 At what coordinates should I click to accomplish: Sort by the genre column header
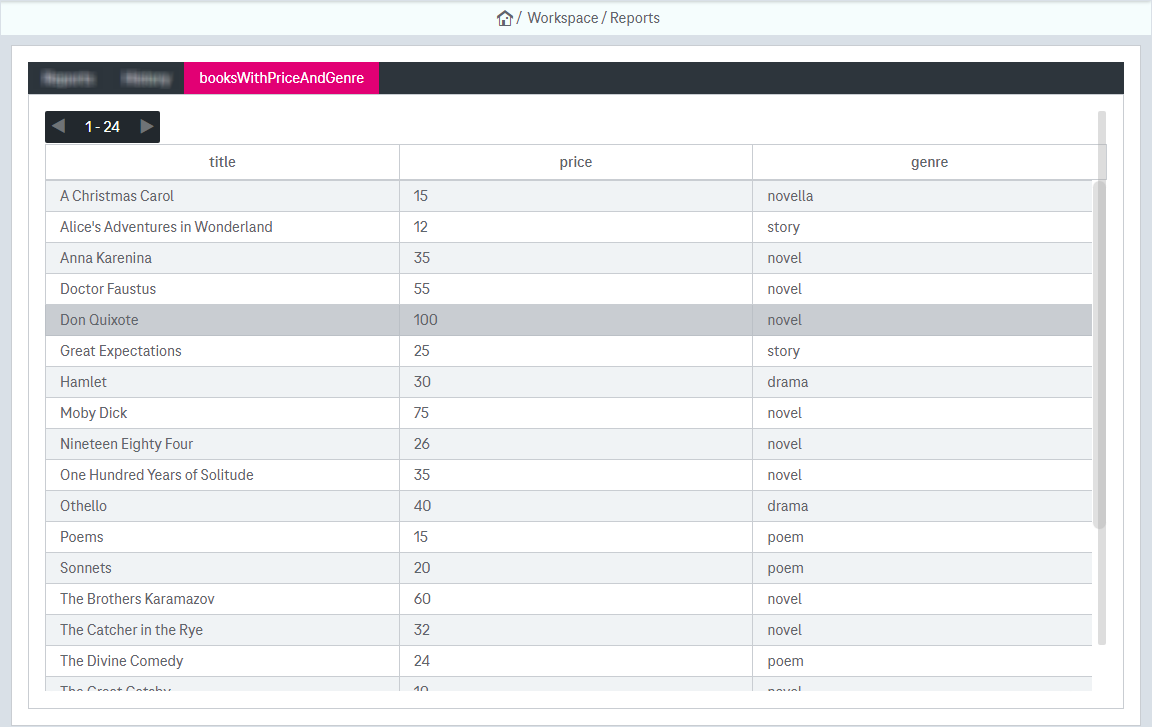(x=929, y=162)
